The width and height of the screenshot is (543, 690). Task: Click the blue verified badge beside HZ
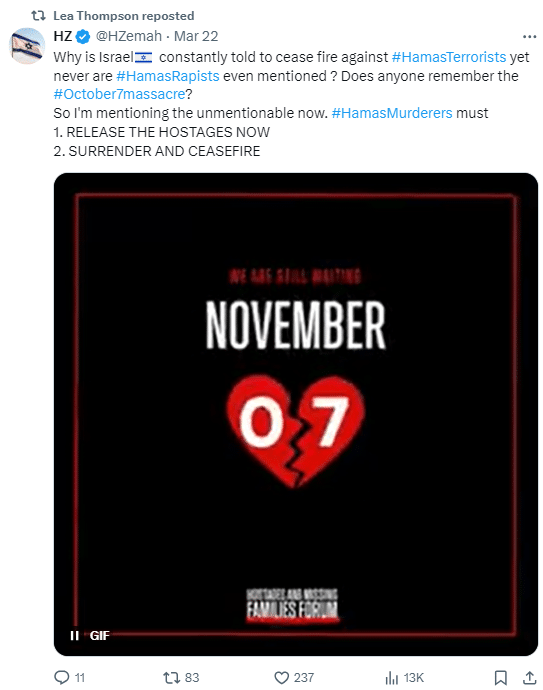tap(83, 37)
